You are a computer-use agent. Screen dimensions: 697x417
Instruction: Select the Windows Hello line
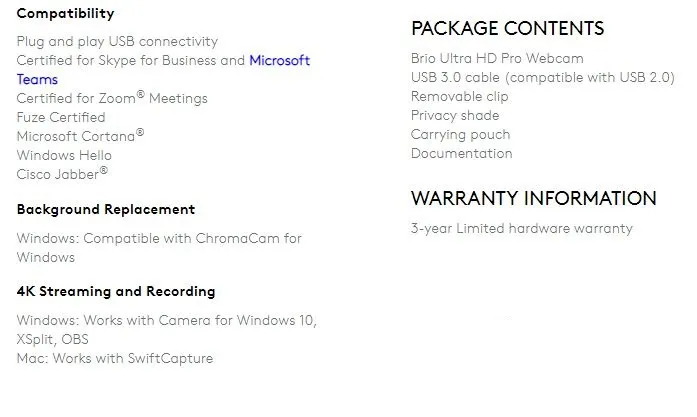coord(64,156)
